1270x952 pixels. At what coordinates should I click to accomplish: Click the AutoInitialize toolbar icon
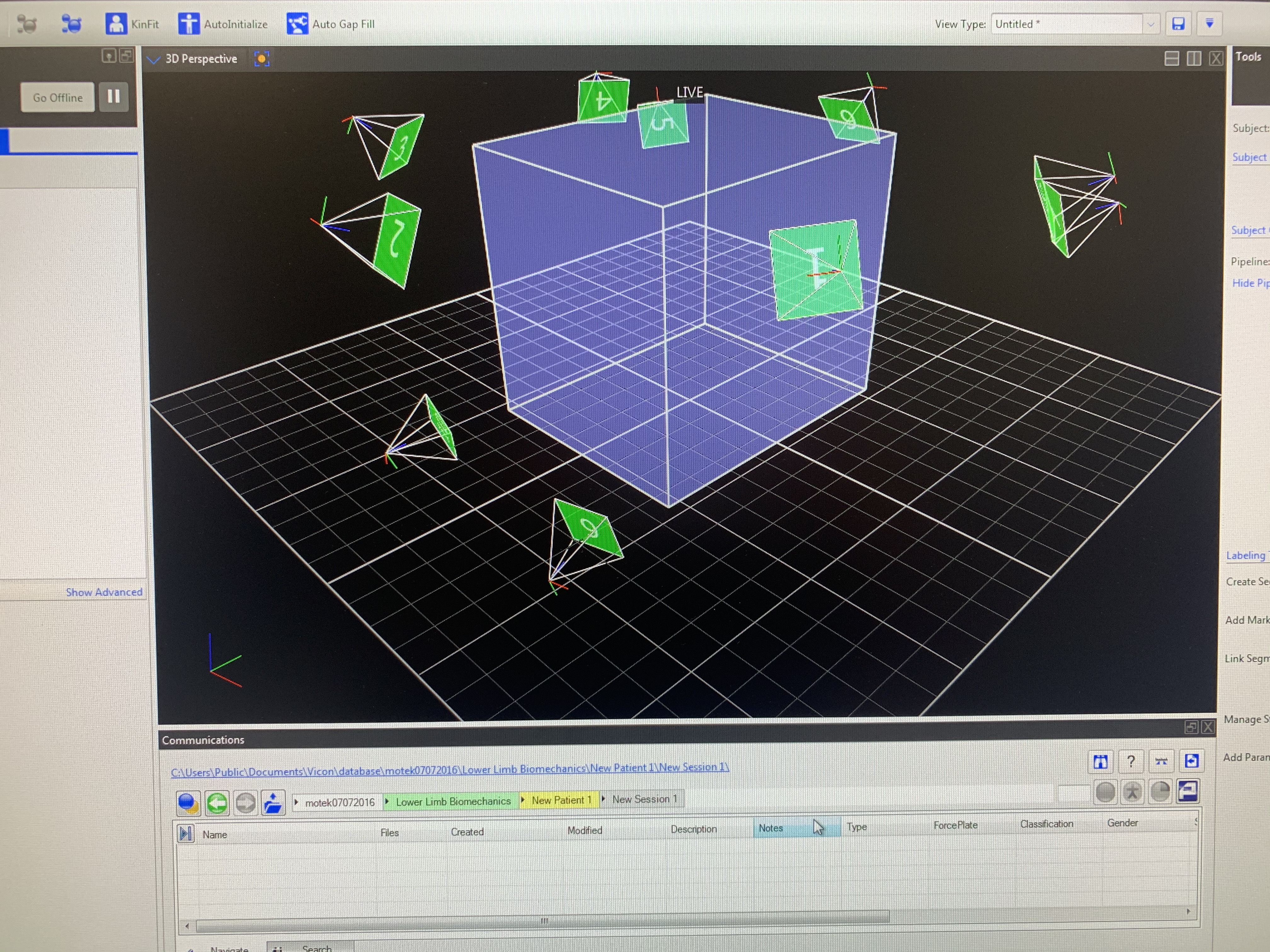point(188,24)
